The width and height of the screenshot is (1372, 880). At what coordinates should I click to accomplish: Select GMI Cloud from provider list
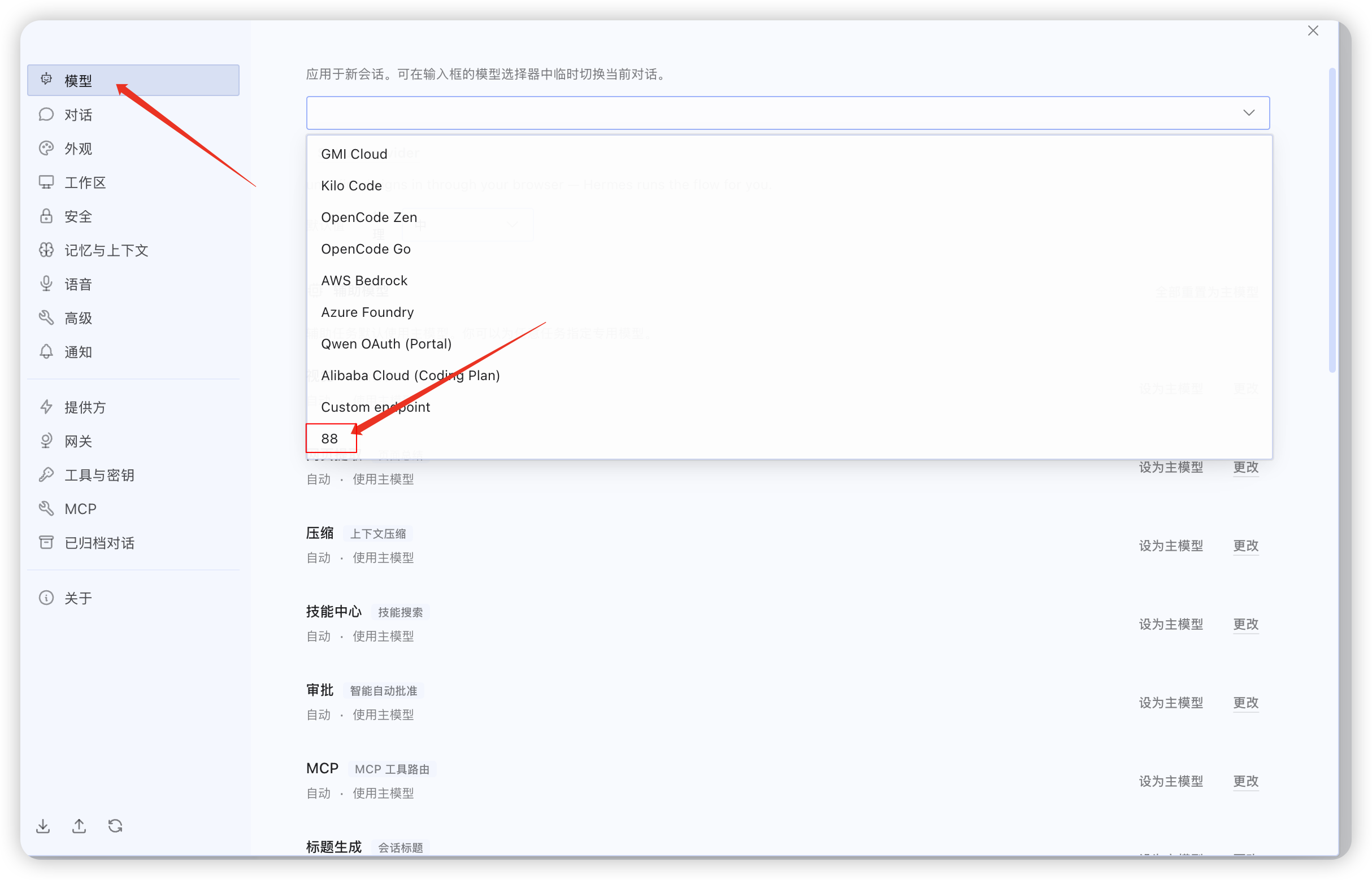[789, 154]
